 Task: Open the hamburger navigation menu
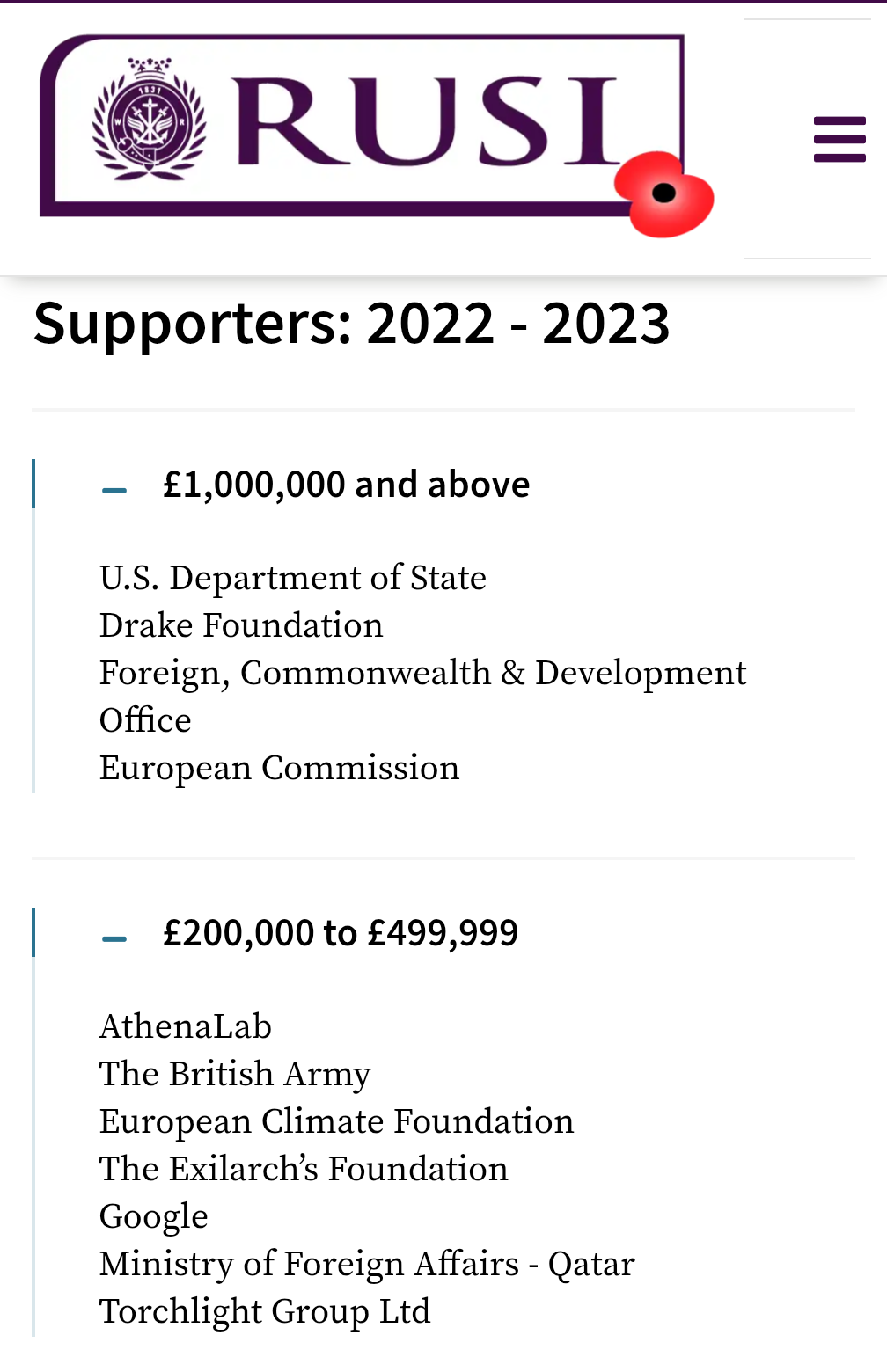click(x=839, y=139)
